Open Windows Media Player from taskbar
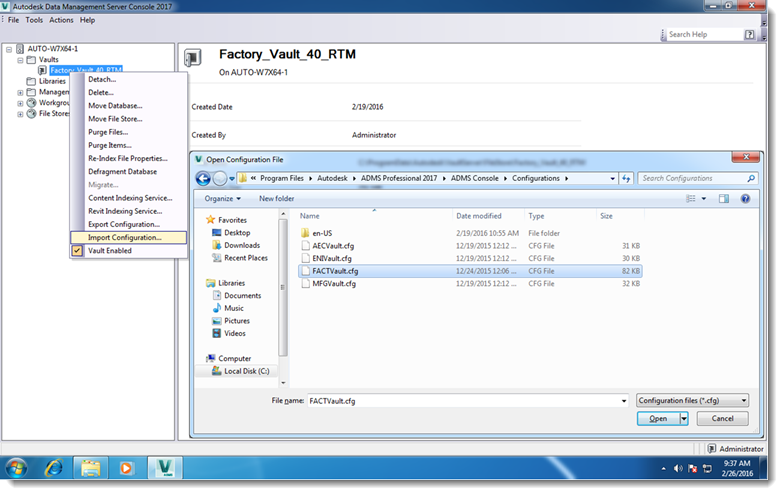783x495 pixels. pyautogui.click(x=126, y=469)
